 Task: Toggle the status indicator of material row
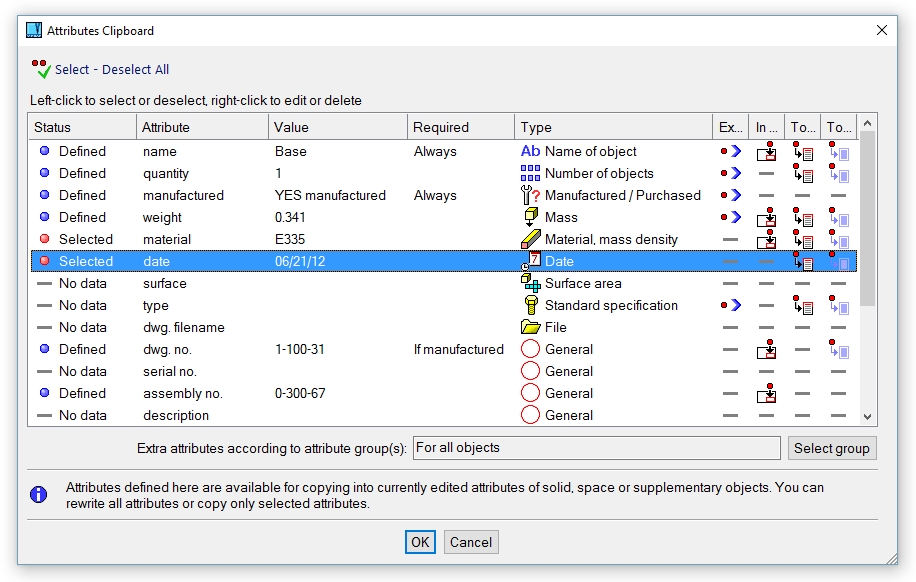coord(44,239)
